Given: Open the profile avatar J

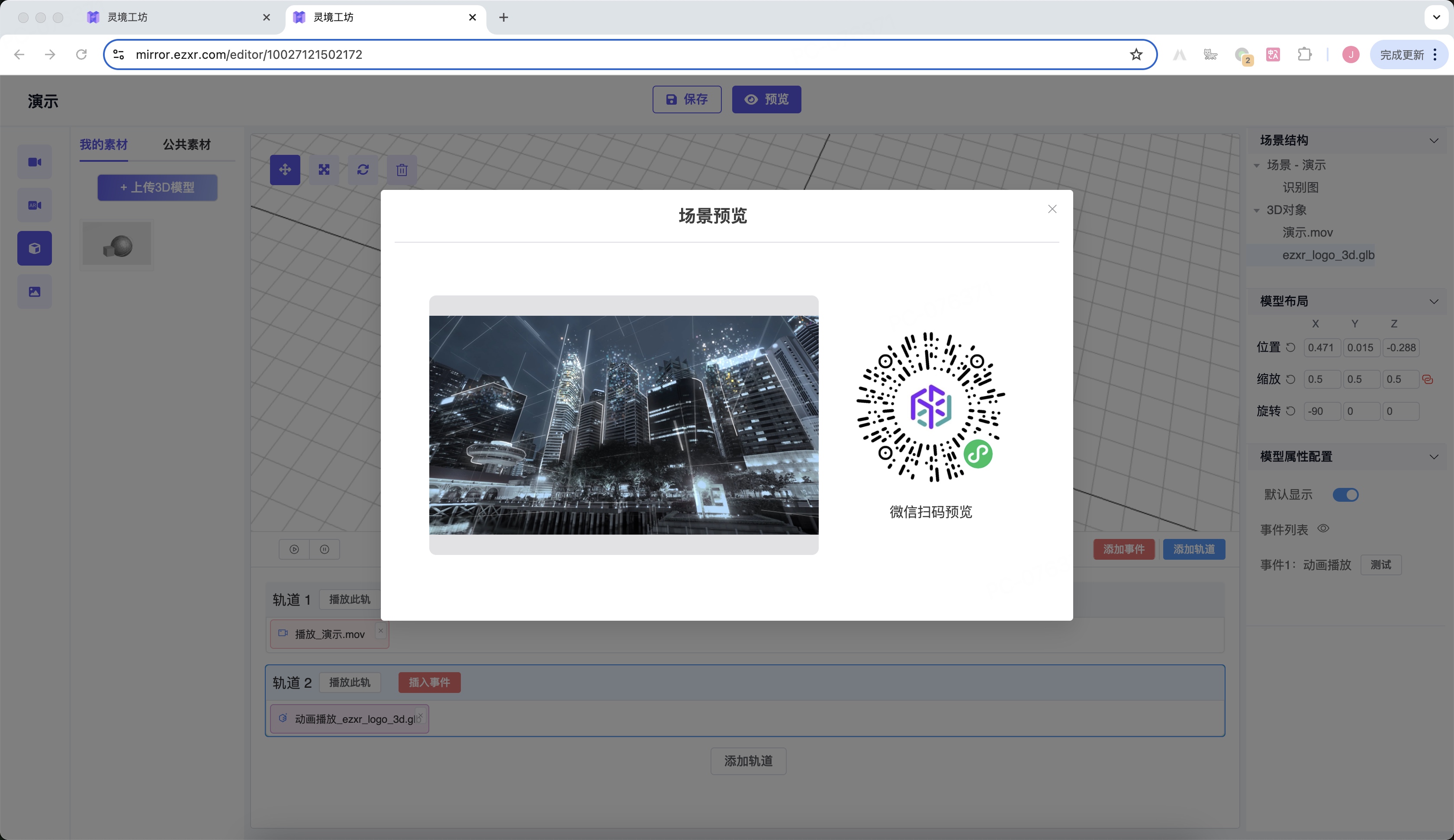Looking at the screenshot, I should [1351, 54].
